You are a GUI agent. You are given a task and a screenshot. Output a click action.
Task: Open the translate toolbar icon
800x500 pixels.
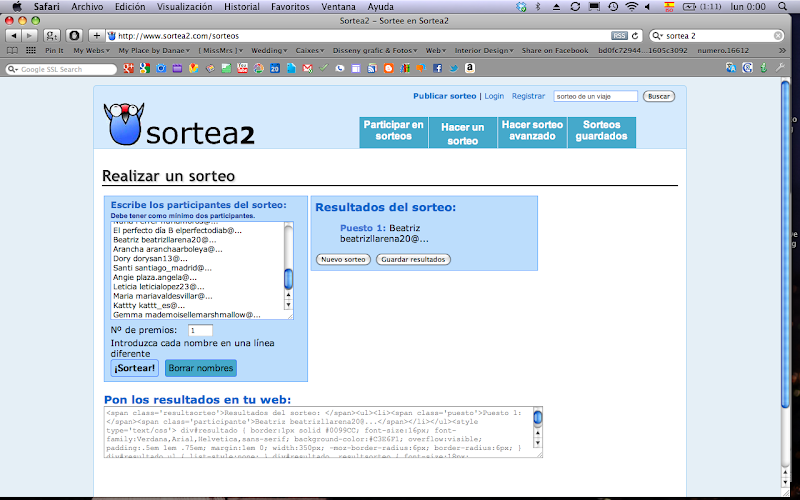731,67
